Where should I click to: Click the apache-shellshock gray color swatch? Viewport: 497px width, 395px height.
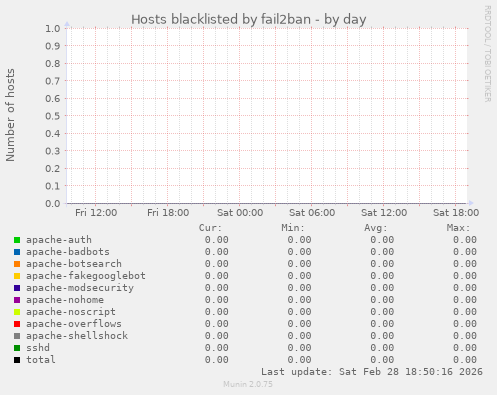[17, 336]
